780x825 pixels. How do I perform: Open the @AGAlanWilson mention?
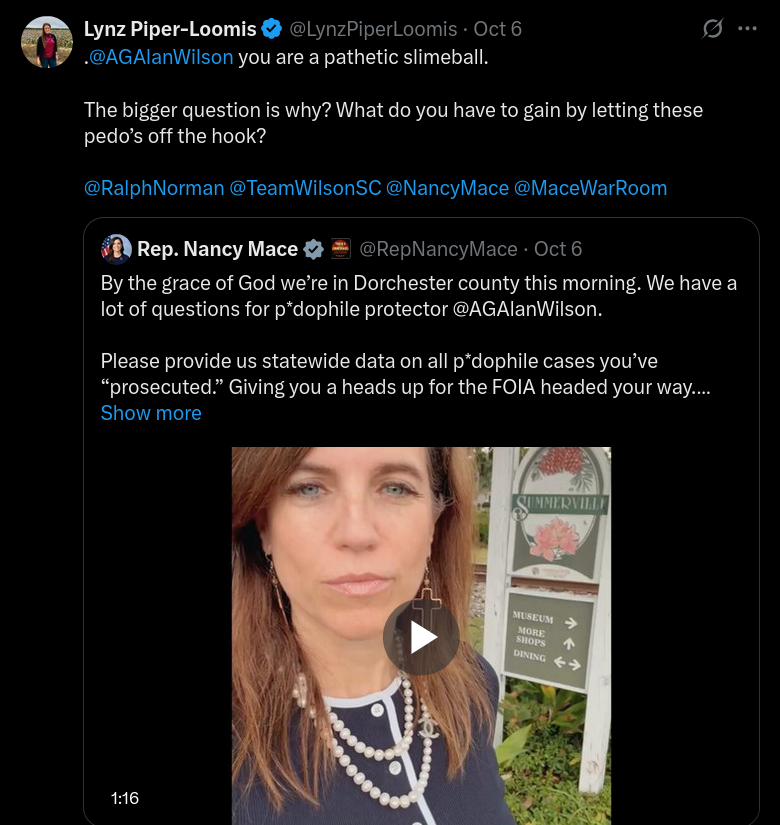[161, 56]
